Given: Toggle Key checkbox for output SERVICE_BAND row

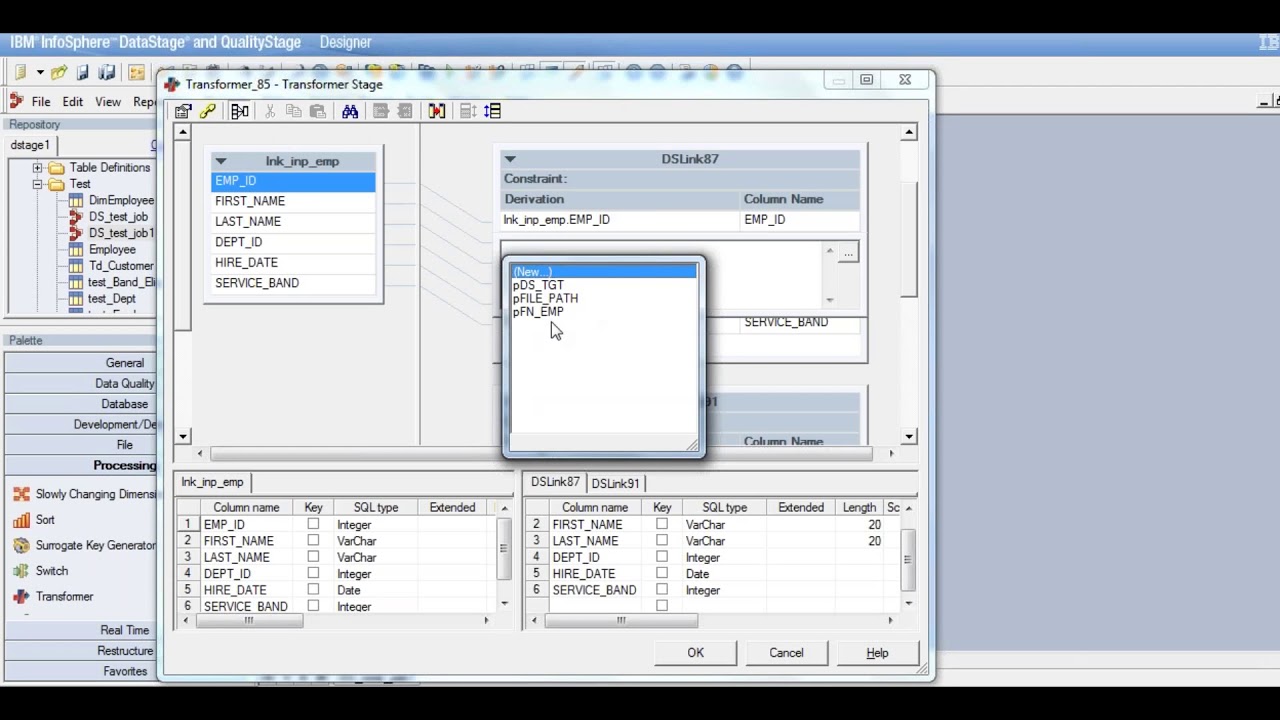Looking at the screenshot, I should click(x=662, y=590).
